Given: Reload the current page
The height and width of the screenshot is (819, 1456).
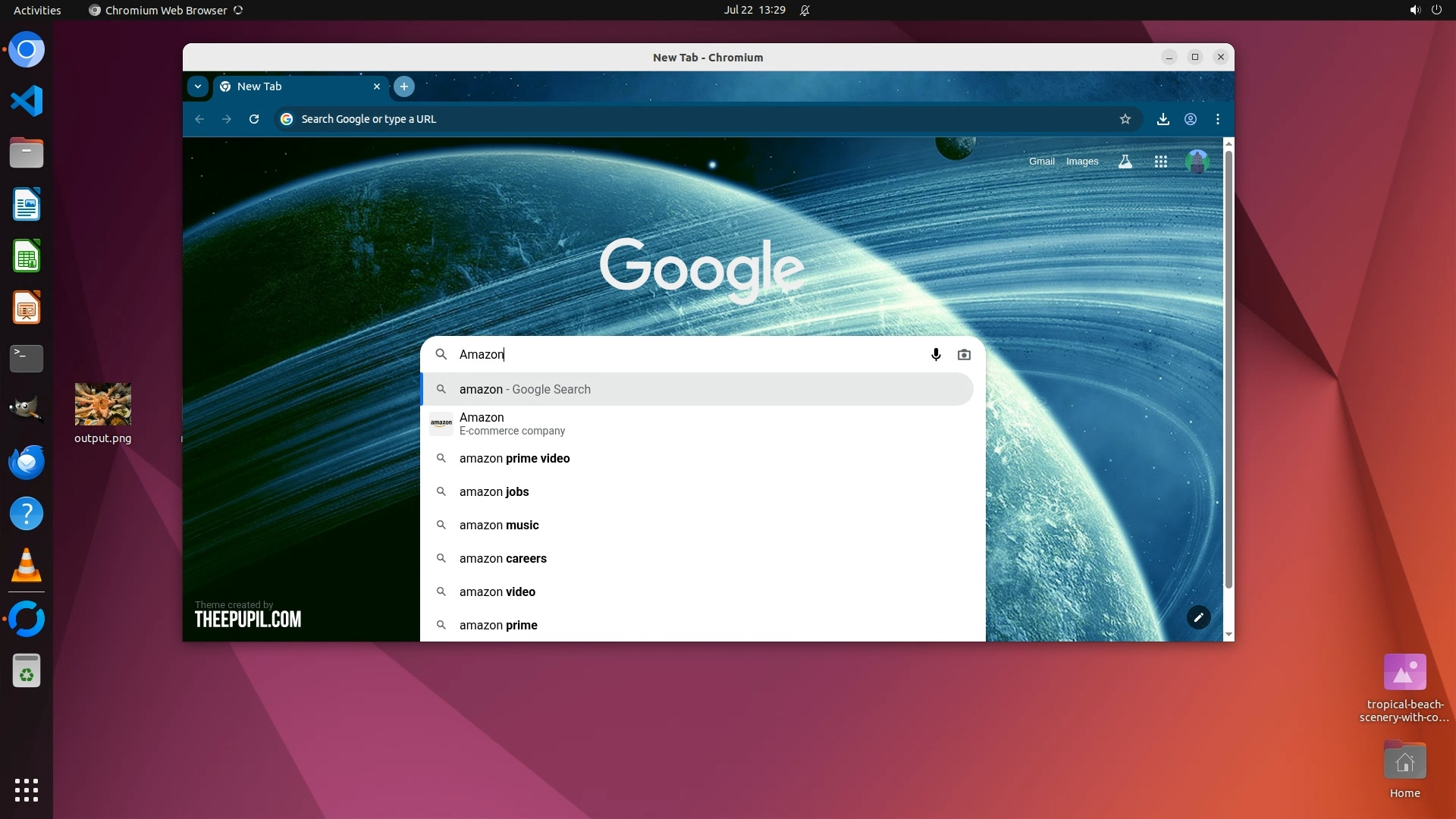Looking at the screenshot, I should [254, 119].
